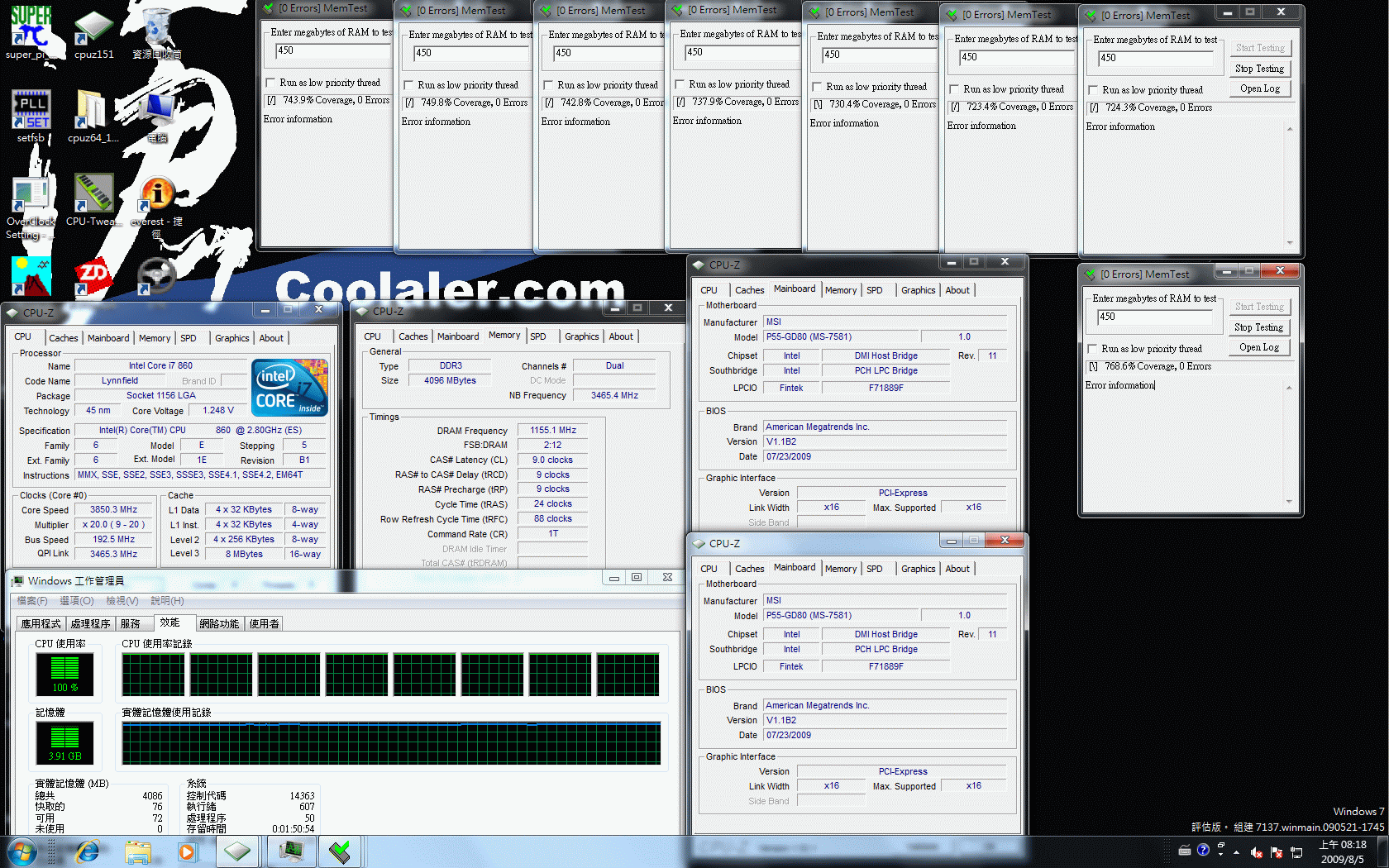This screenshot has height=868, width=1389.
Task: Open the Recycle Bin desktop icon
Action: [x=156, y=31]
